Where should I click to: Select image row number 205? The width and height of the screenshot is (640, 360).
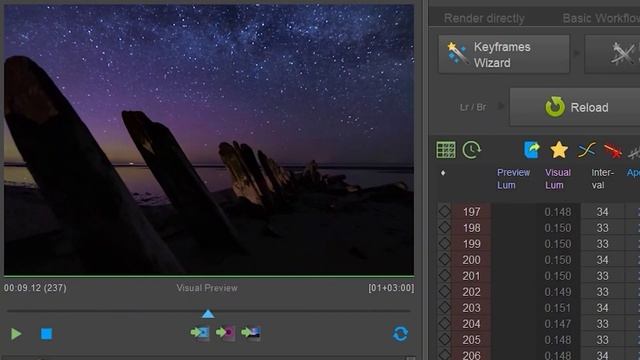point(471,340)
